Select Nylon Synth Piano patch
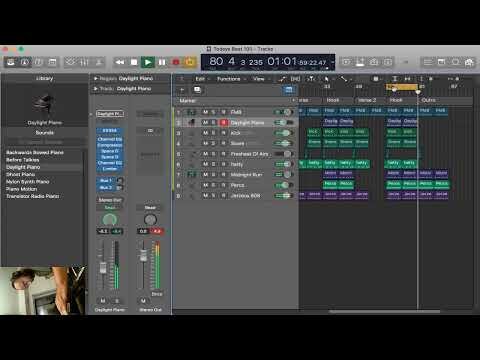The image size is (480, 360). pos(28,182)
